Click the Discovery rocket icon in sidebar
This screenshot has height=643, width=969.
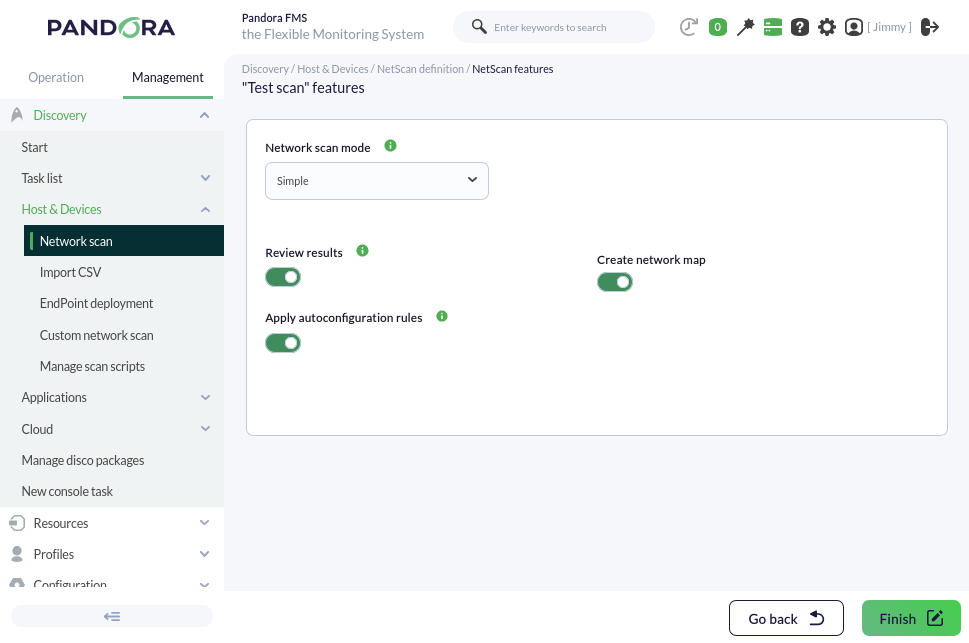point(17,114)
